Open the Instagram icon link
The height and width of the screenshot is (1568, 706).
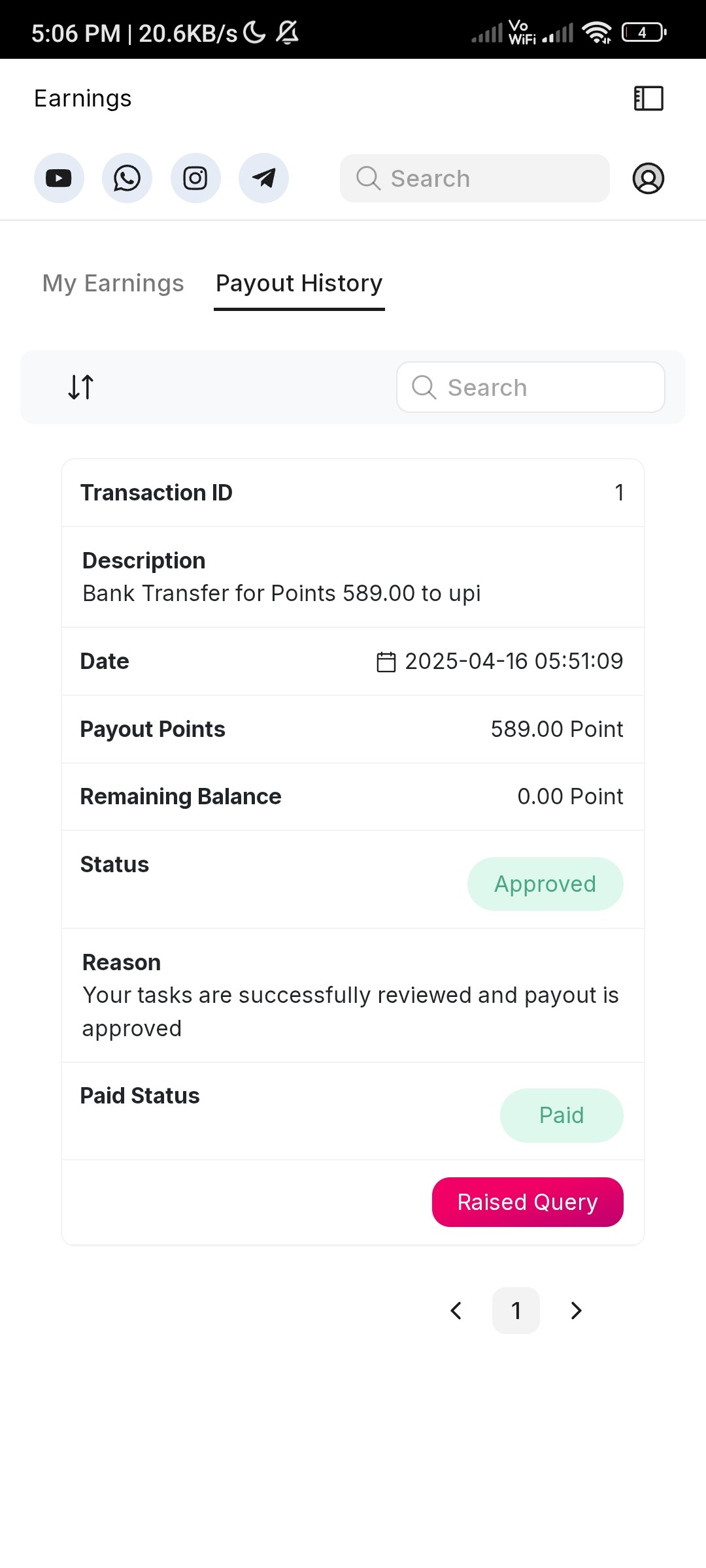(195, 178)
